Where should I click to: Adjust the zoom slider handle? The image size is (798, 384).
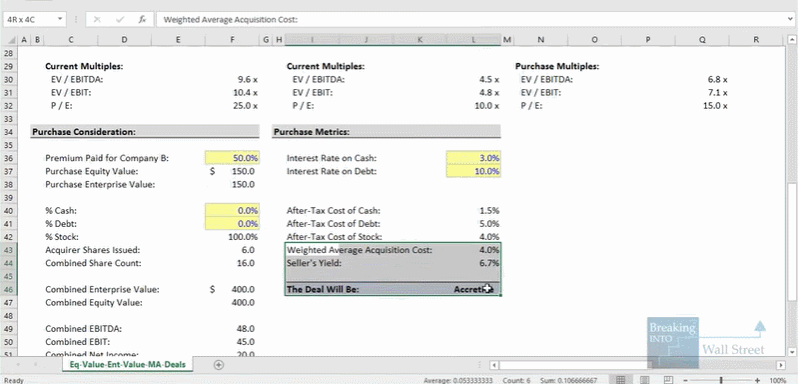click(x=721, y=380)
